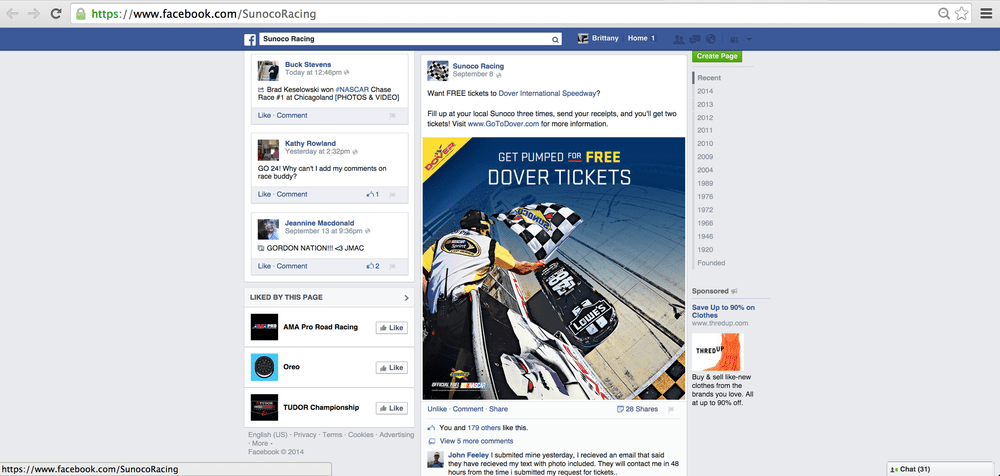Open Chrome hamburger menu
This screenshot has width=1000, height=476.
click(986, 13)
